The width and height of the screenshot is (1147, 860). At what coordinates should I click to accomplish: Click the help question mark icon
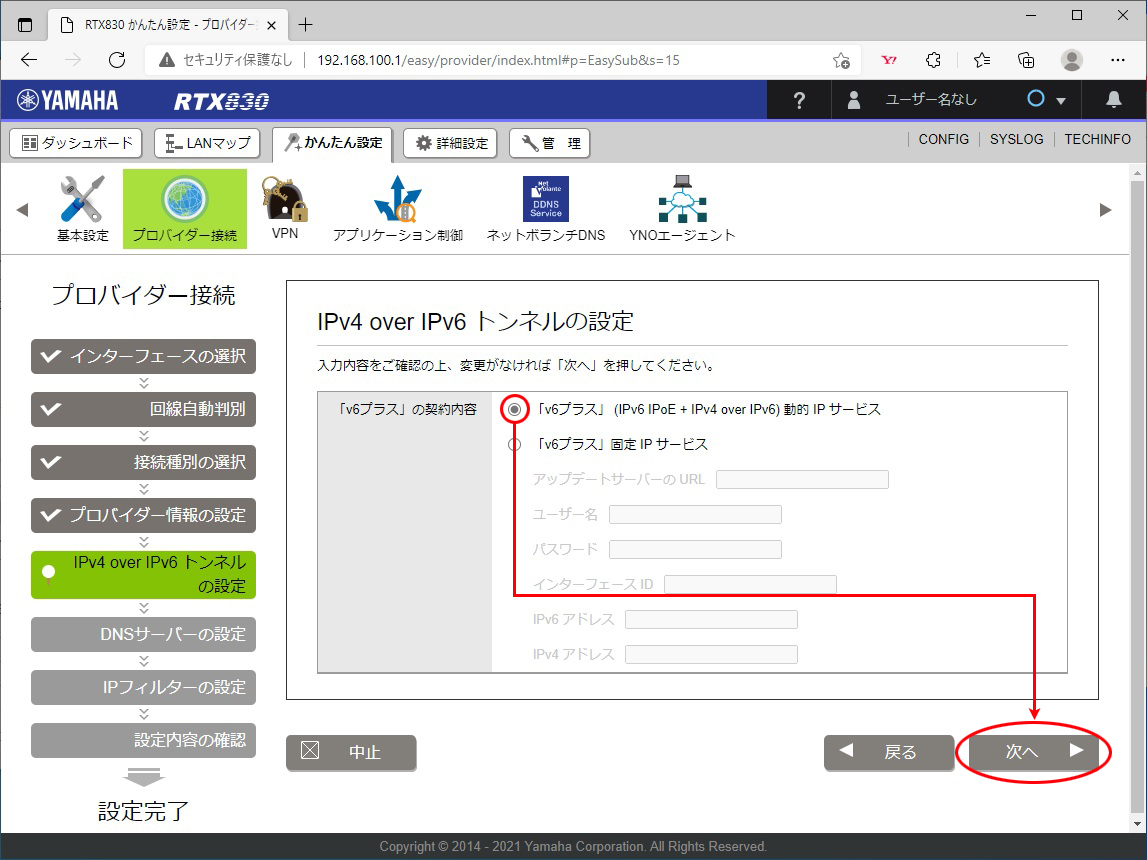(x=798, y=100)
